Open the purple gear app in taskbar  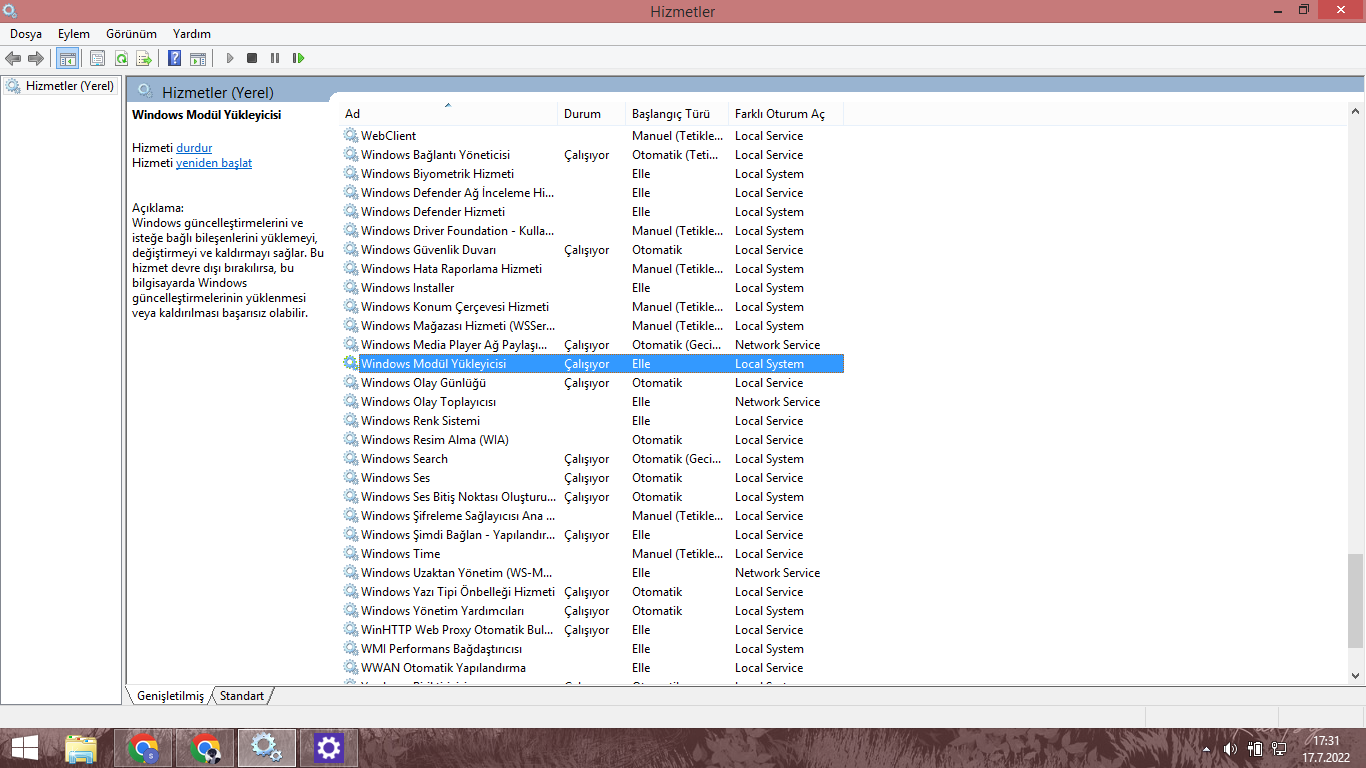(x=328, y=748)
